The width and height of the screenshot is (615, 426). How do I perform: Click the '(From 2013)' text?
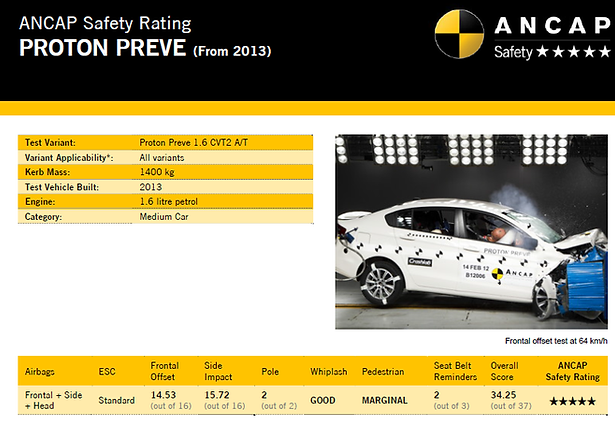(232, 51)
